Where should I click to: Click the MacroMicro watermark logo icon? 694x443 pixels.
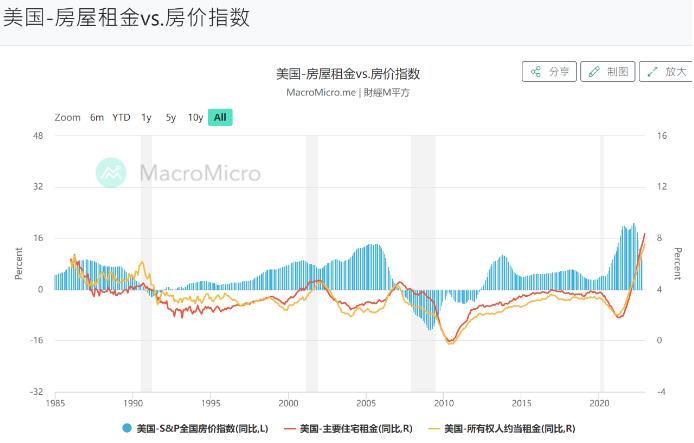111,173
